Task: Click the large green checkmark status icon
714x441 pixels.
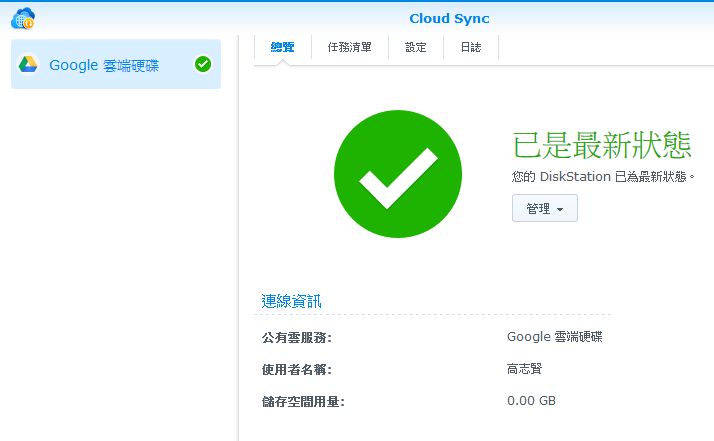Action: coord(398,174)
